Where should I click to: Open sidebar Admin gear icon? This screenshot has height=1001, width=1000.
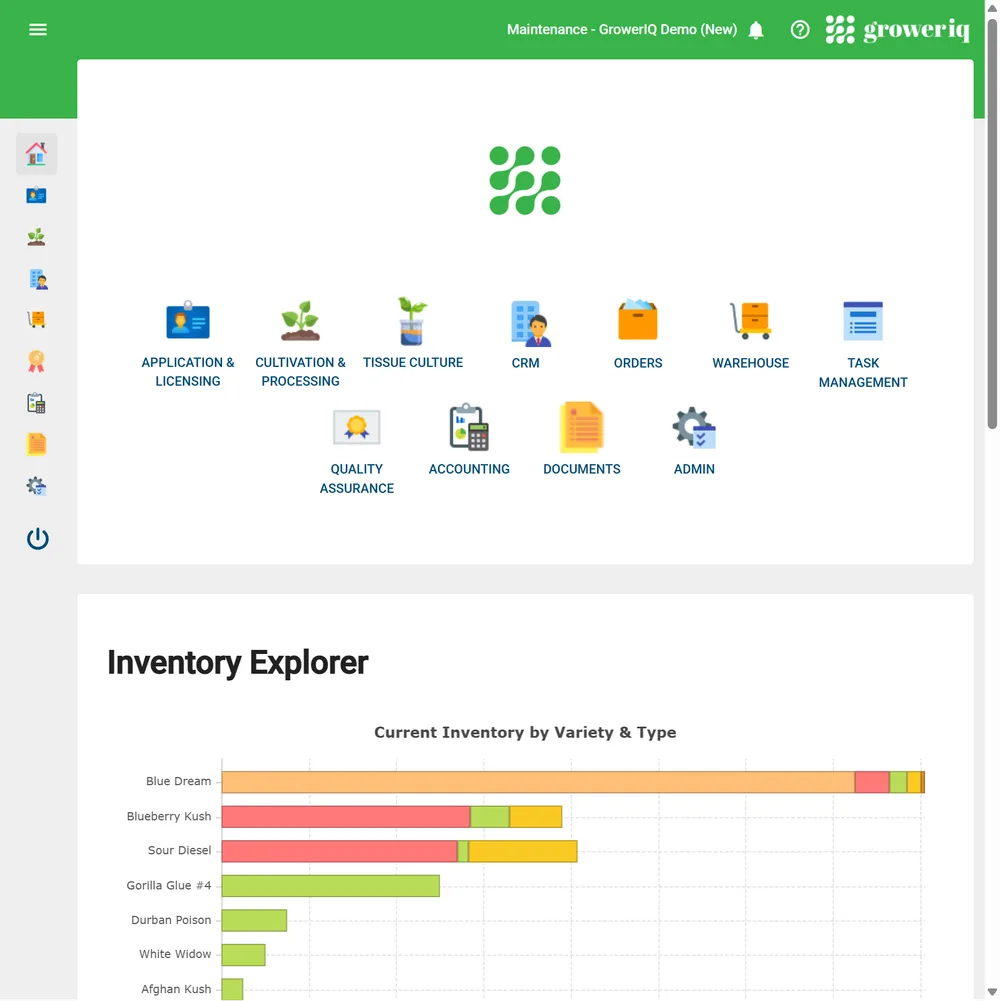point(36,486)
